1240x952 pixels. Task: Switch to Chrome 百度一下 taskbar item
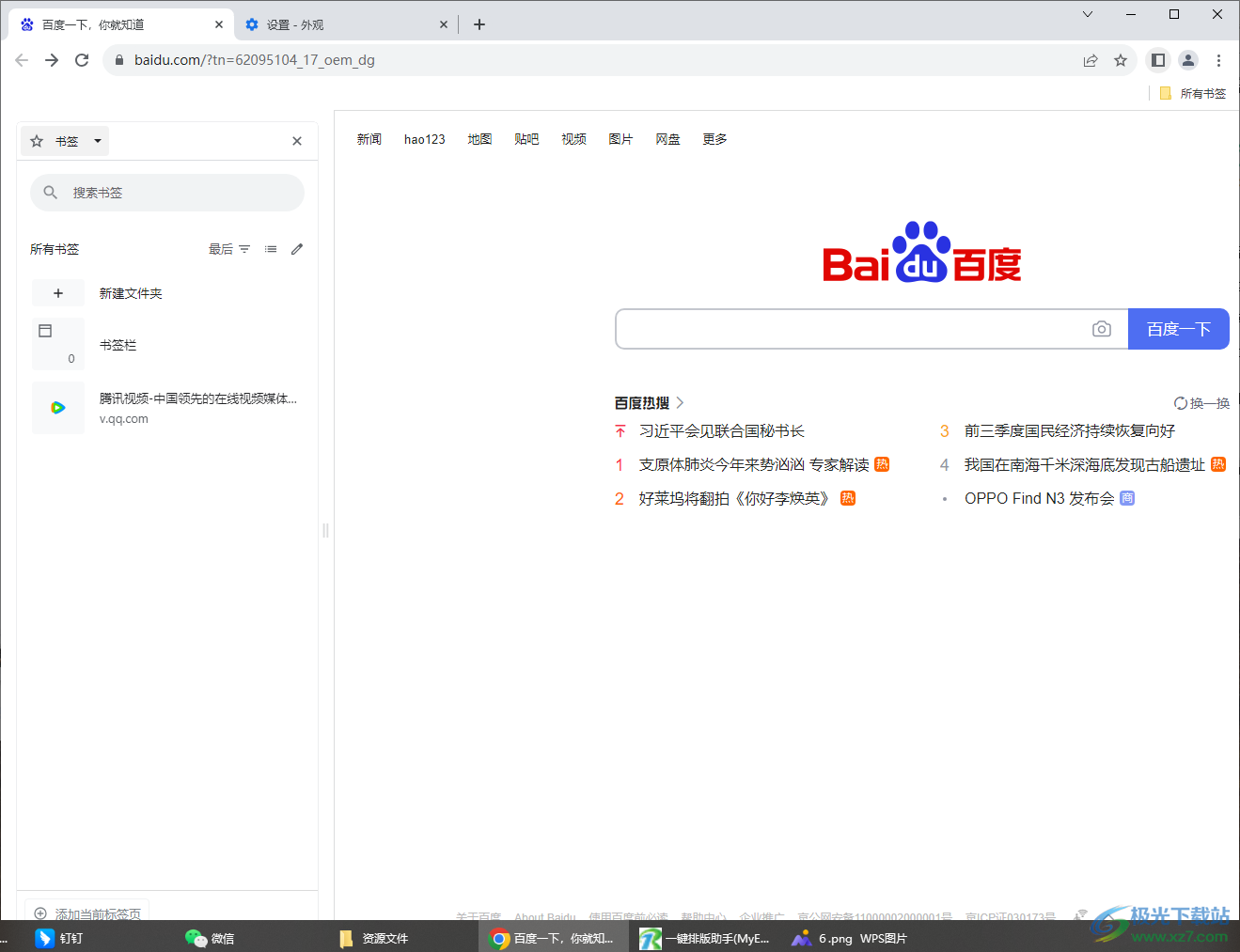(x=553, y=938)
